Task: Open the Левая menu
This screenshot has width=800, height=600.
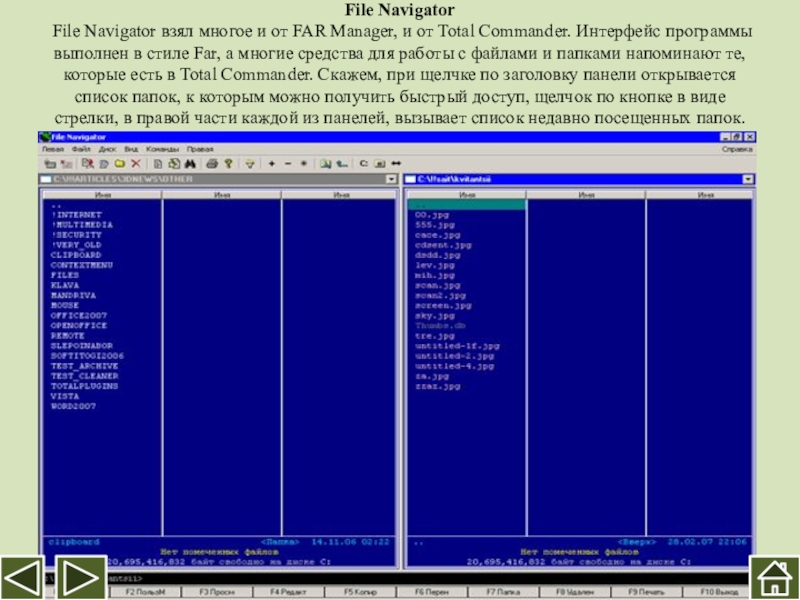Action: coord(53,149)
